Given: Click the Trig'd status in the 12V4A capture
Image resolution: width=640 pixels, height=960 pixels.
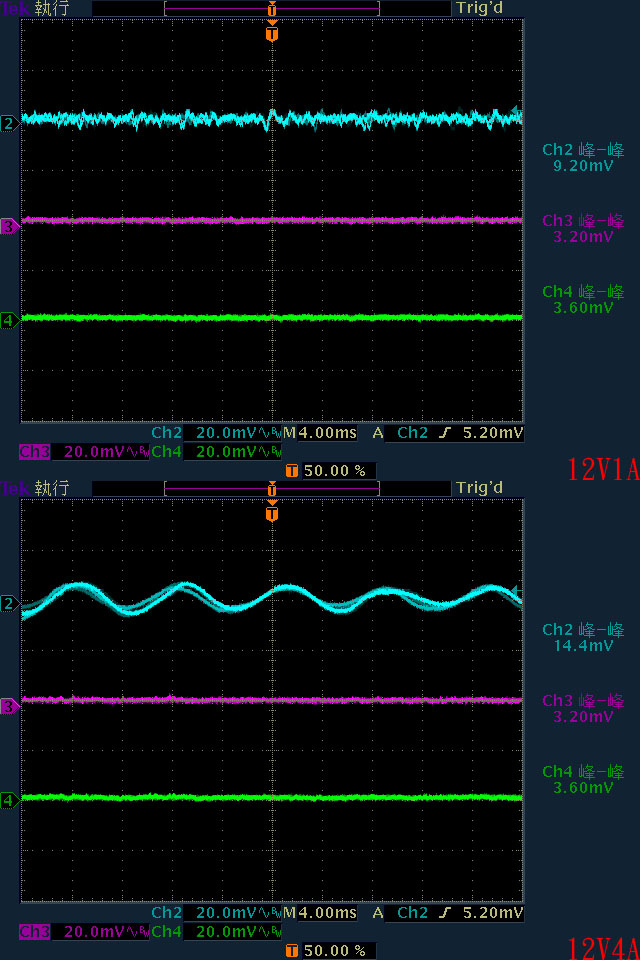Looking at the screenshot, I should pyautogui.click(x=480, y=487).
